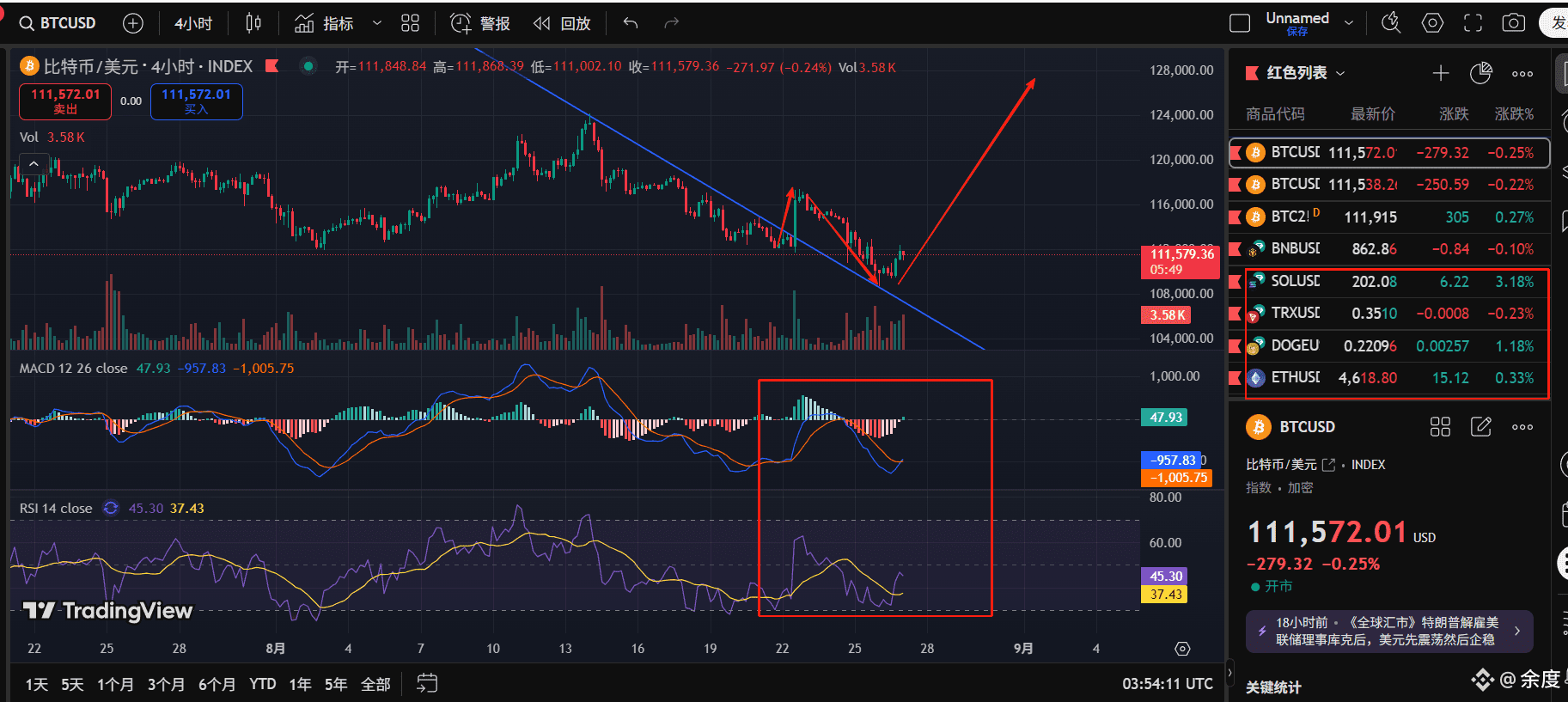Start 回放 bar replay mode
Image resolution: width=1568 pixels, height=702 pixels.
tap(562, 23)
